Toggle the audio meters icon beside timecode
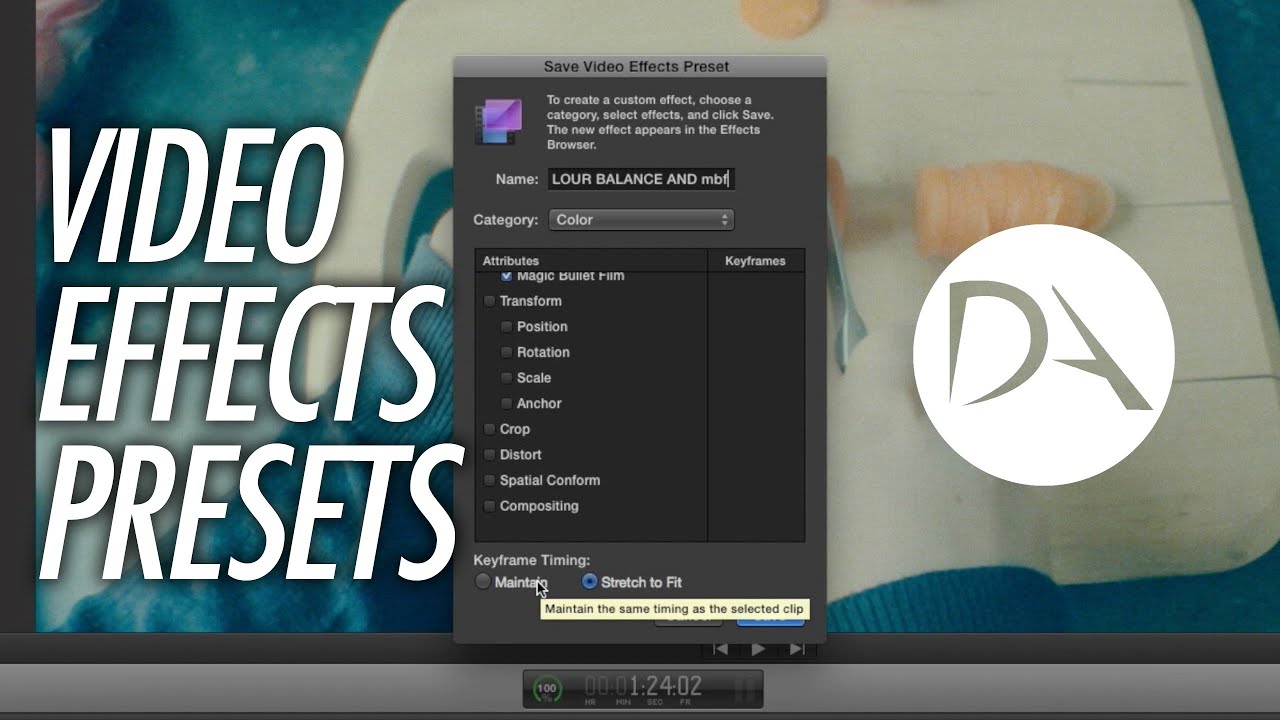The width and height of the screenshot is (1280, 720). click(x=744, y=688)
